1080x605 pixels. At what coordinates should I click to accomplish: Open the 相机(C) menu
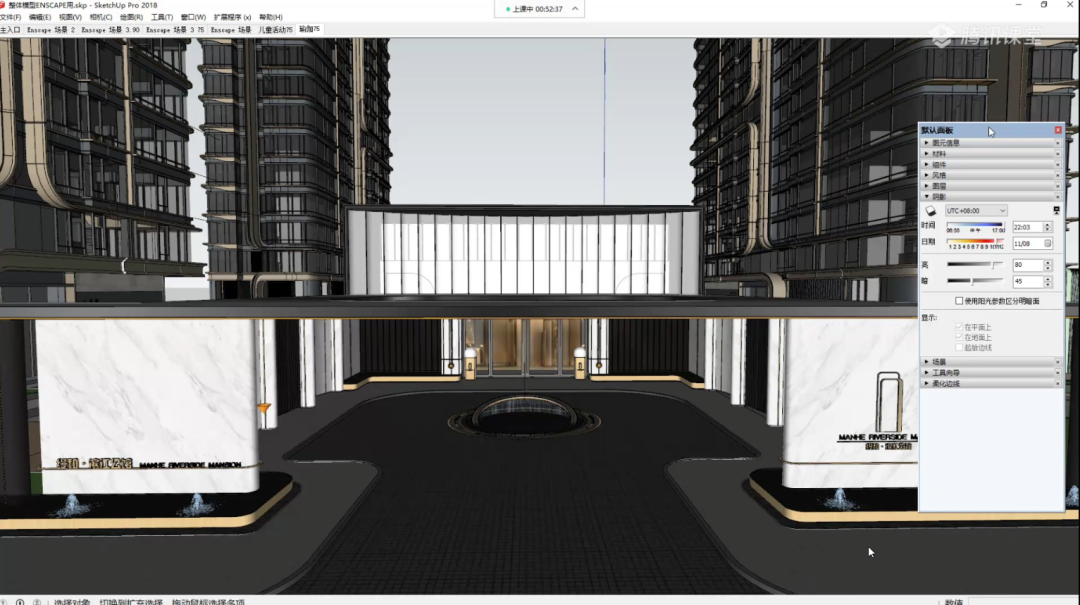[x=101, y=17]
